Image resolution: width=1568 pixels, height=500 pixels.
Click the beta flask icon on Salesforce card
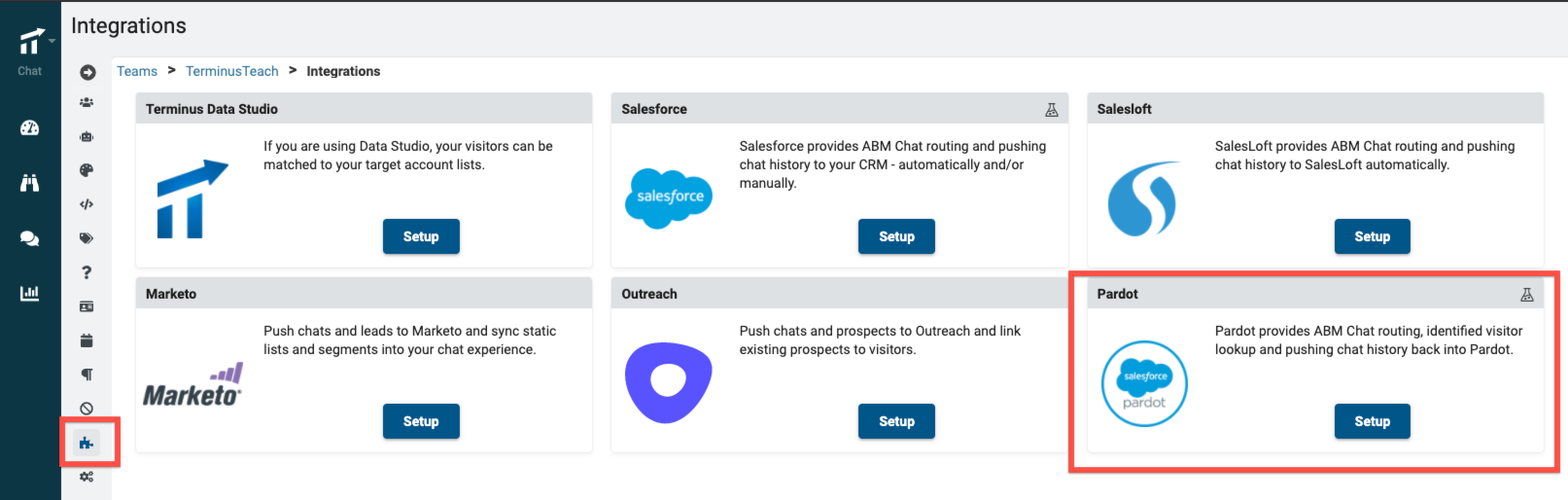(1051, 110)
